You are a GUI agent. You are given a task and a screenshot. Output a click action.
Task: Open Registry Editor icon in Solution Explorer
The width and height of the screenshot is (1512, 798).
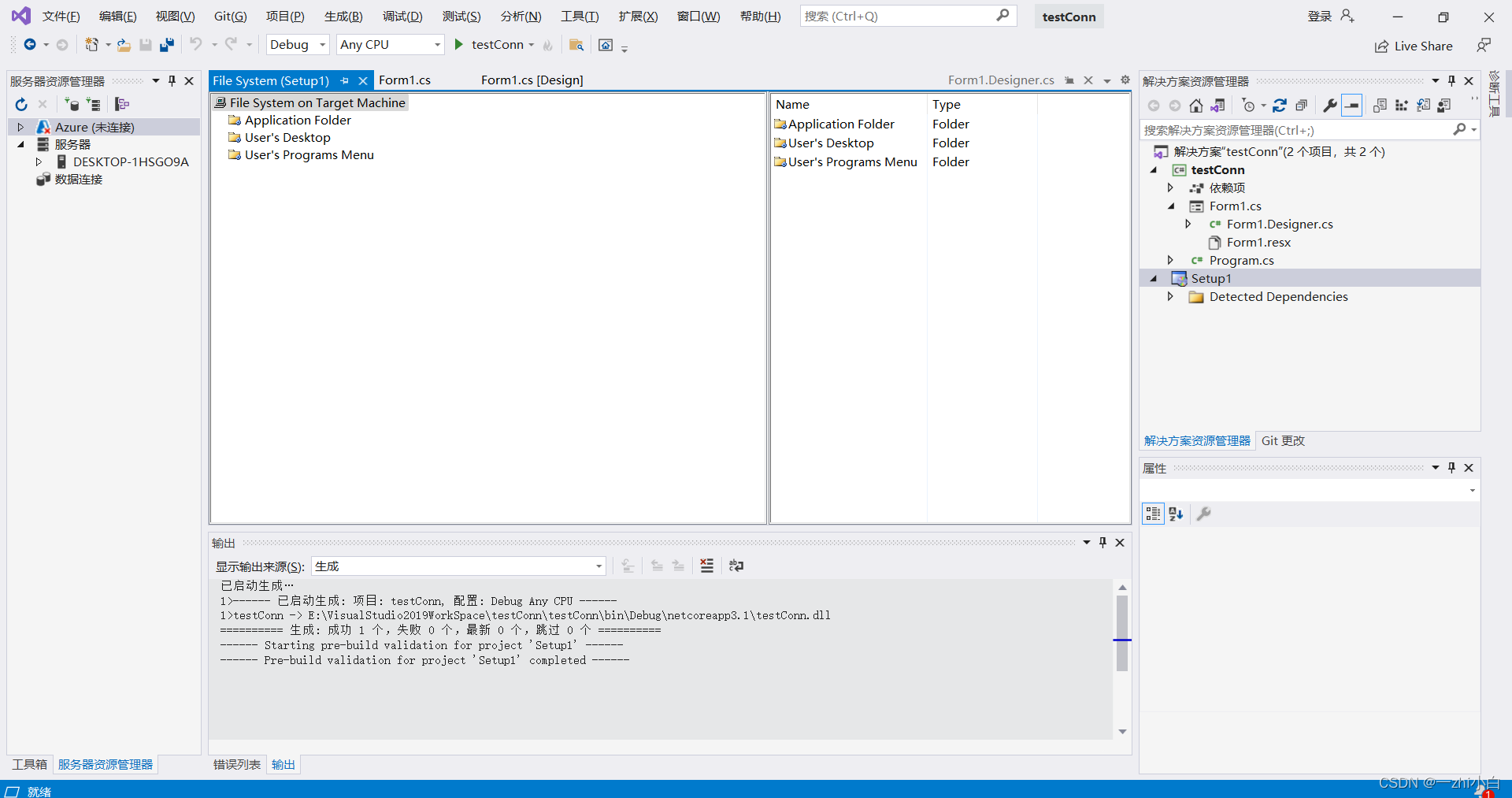[x=1402, y=106]
